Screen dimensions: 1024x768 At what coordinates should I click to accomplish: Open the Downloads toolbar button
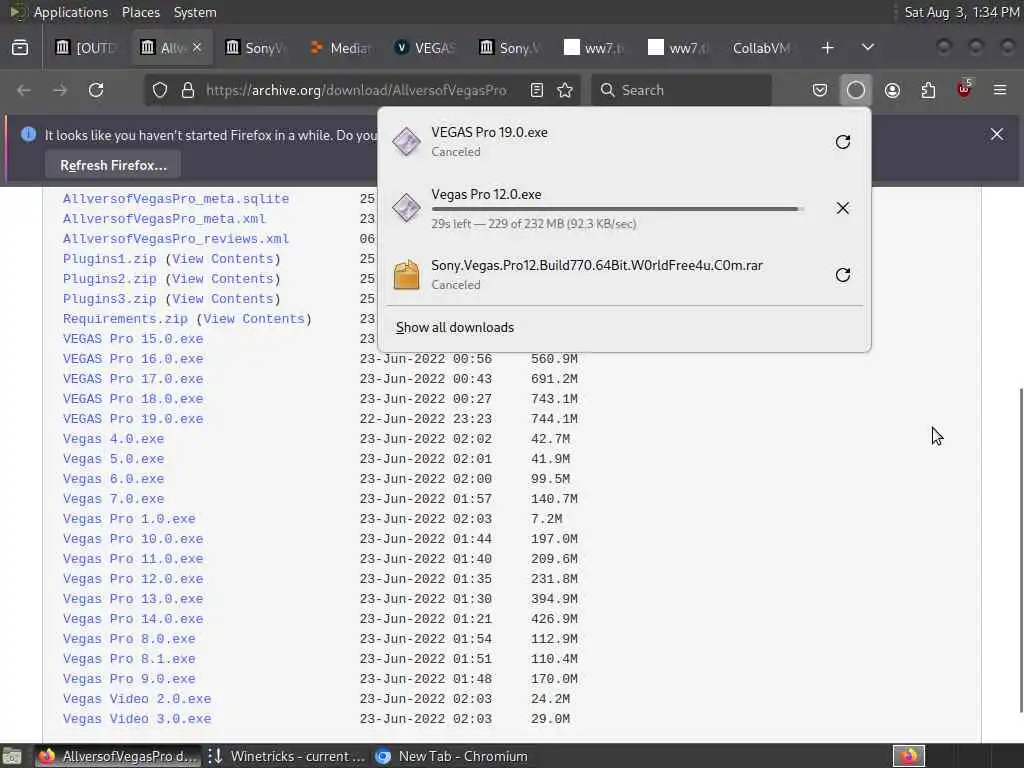856,90
